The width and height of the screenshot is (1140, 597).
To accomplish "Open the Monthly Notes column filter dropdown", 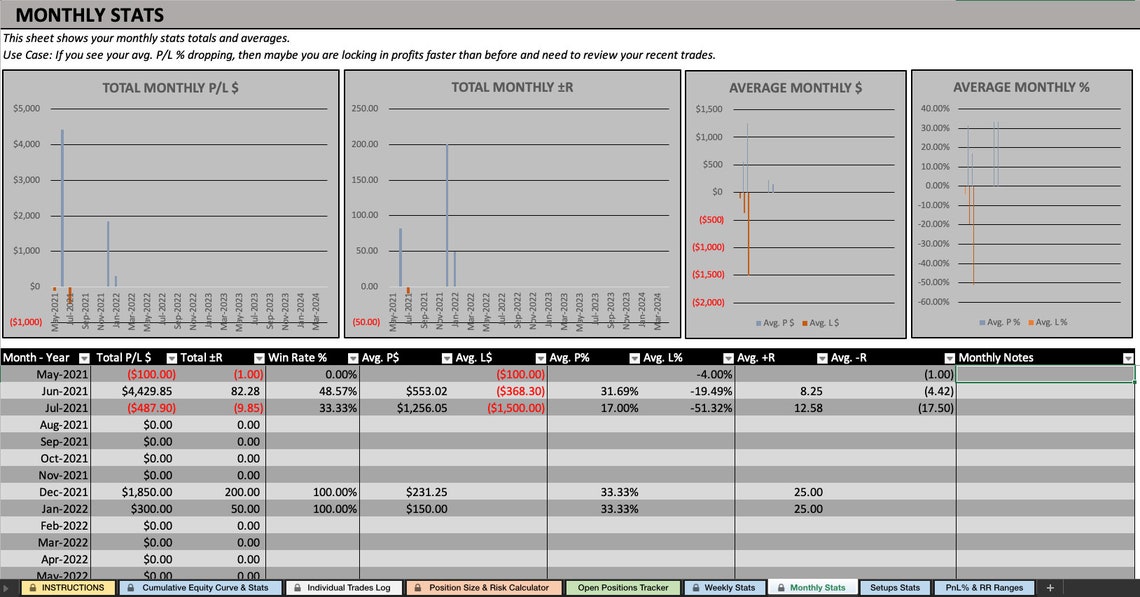I will 1131,357.
